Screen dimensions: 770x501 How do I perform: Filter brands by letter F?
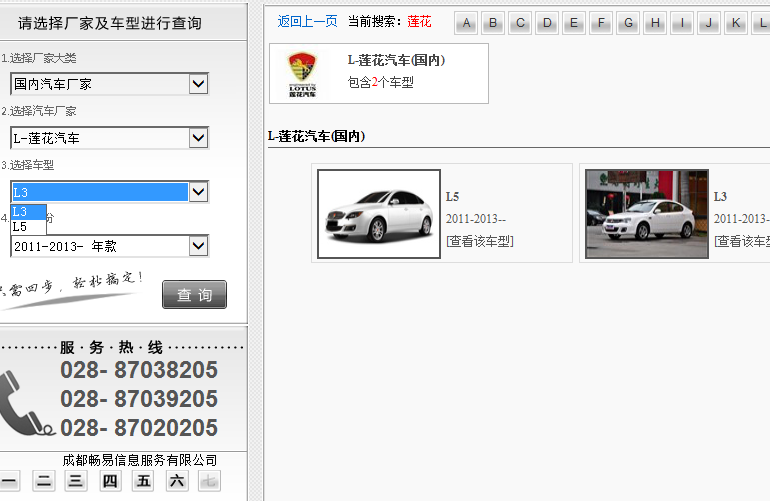601,23
